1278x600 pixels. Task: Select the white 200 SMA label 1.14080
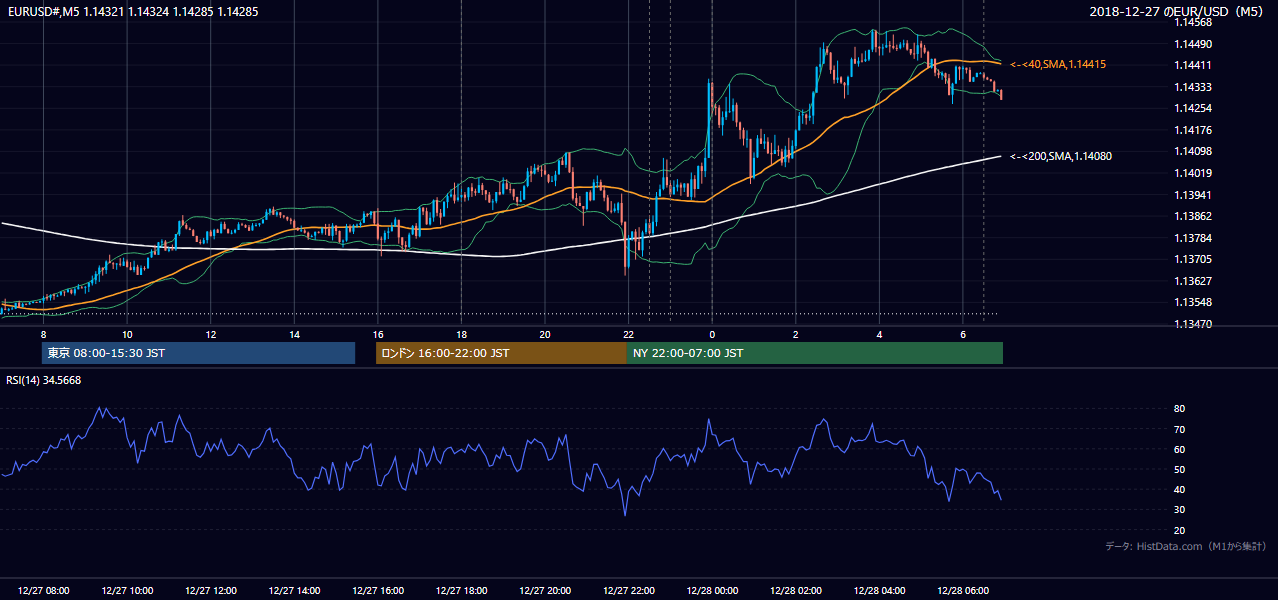[1061, 156]
